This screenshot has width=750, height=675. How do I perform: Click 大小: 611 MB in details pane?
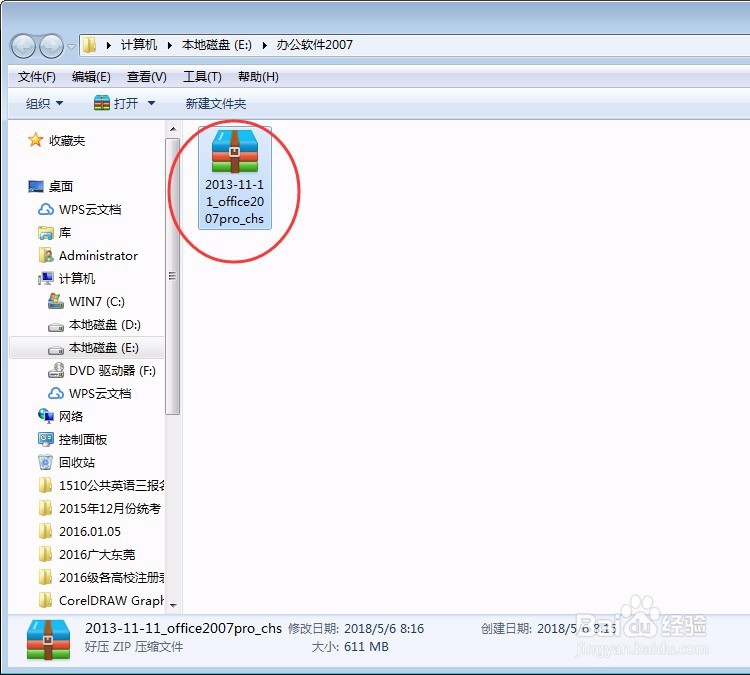pos(350,647)
